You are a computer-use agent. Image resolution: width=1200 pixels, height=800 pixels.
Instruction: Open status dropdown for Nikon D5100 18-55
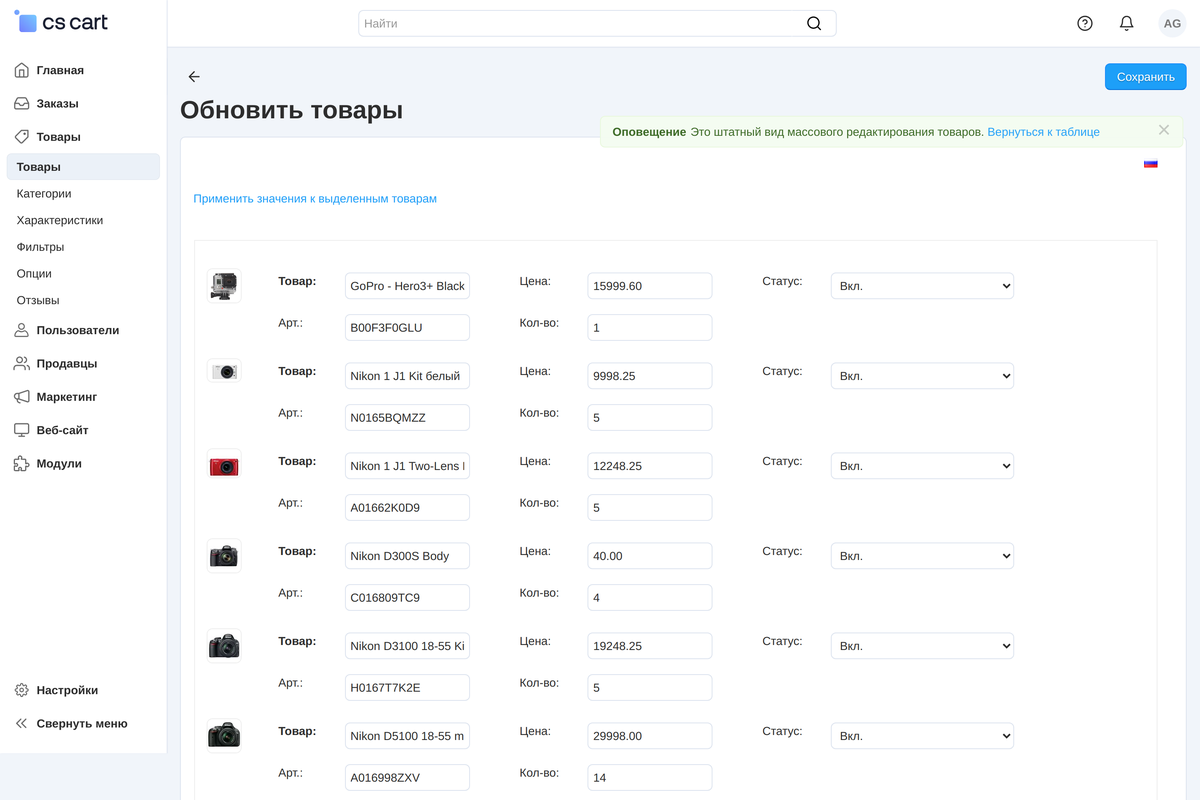[x=922, y=736]
